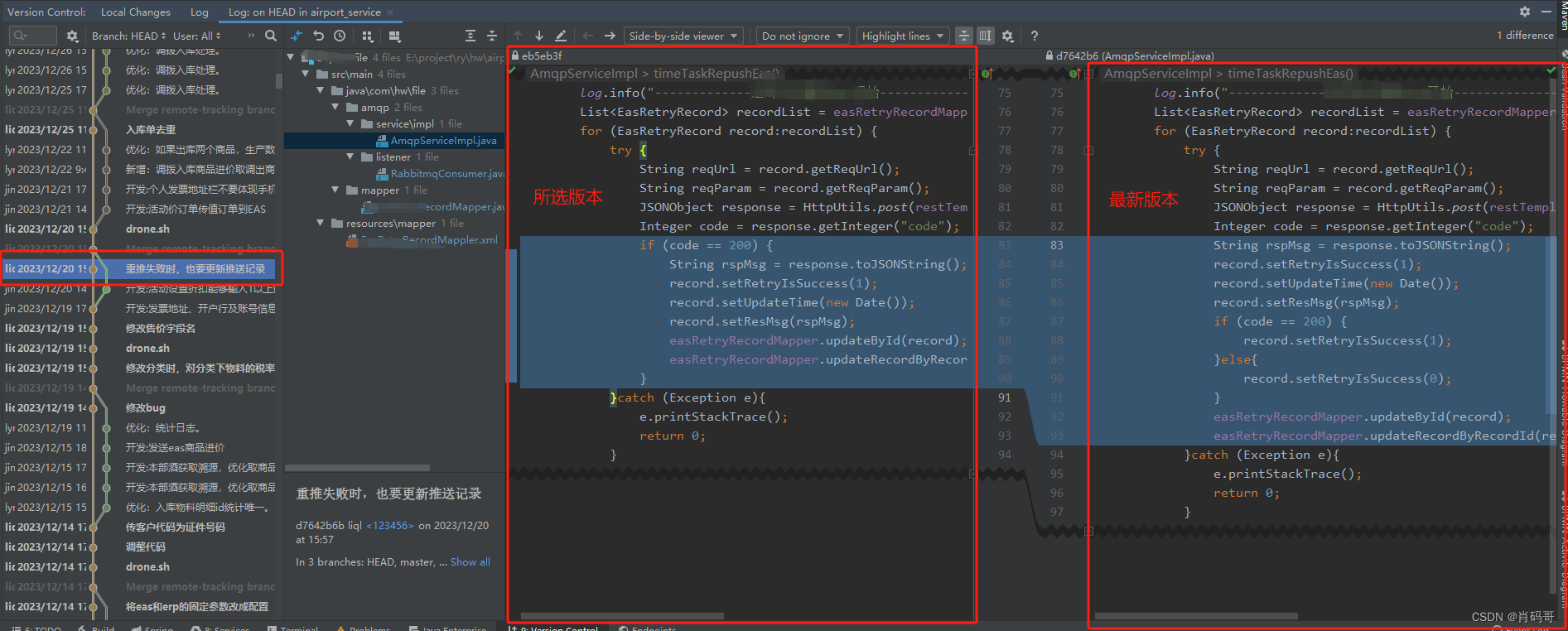Collapse all in changed files tree
Viewport: 1568px width, 631px height.
tap(492, 36)
